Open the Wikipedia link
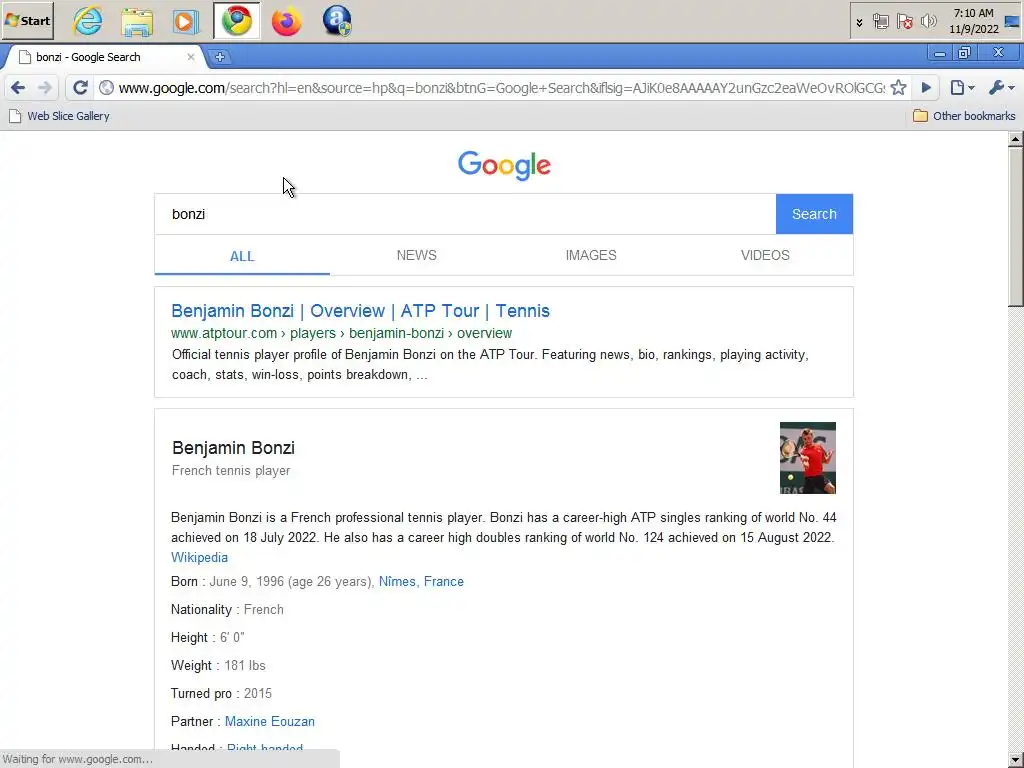This screenshot has width=1024, height=768. coord(199,557)
